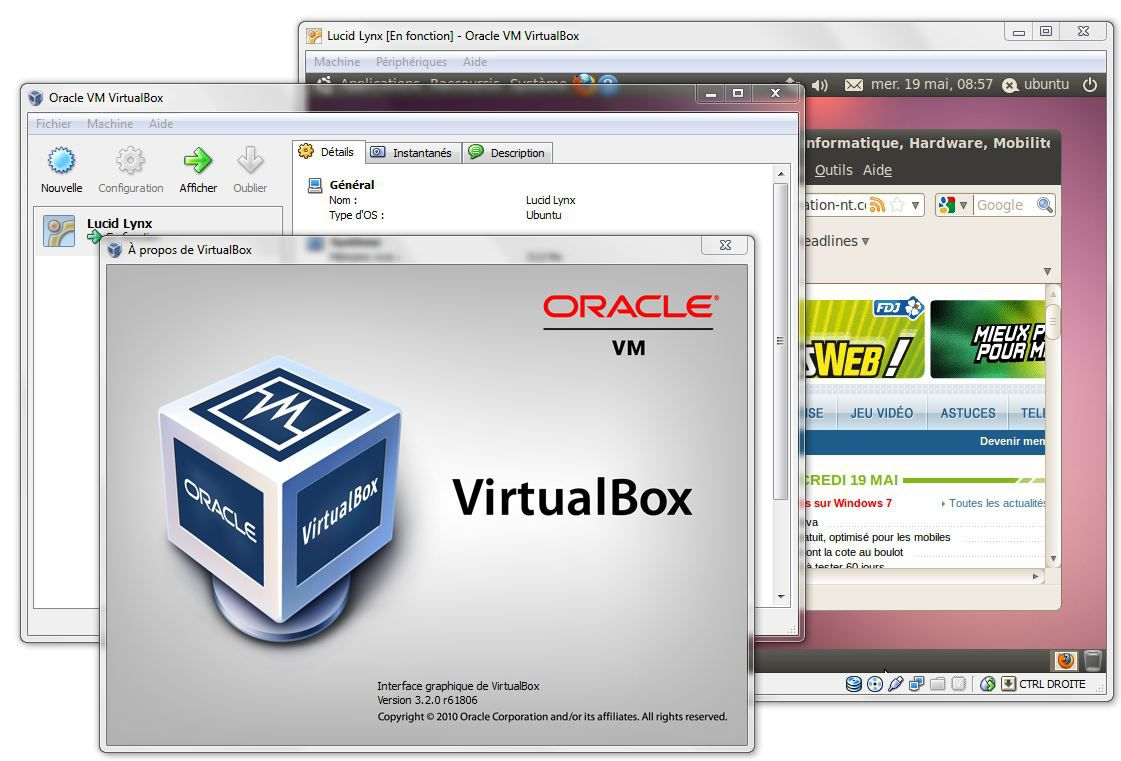Screen dimensions: 1121x761
Task: Open the ubuntu user status menu
Action: pos(1036,84)
